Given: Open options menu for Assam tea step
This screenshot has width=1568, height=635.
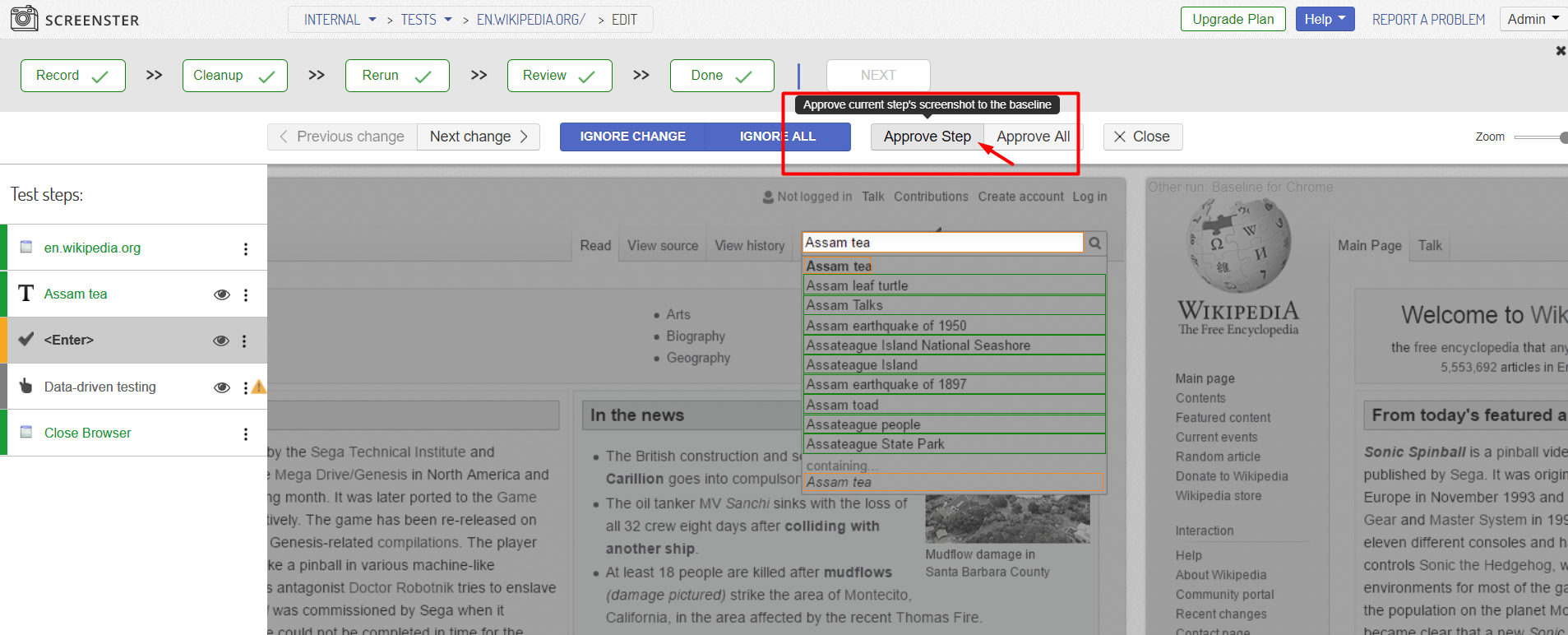Looking at the screenshot, I should pyautogui.click(x=245, y=294).
